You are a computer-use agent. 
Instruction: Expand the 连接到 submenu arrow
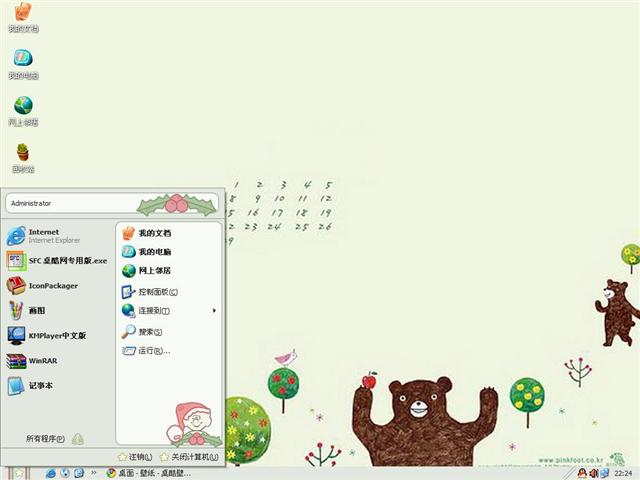pos(214,311)
